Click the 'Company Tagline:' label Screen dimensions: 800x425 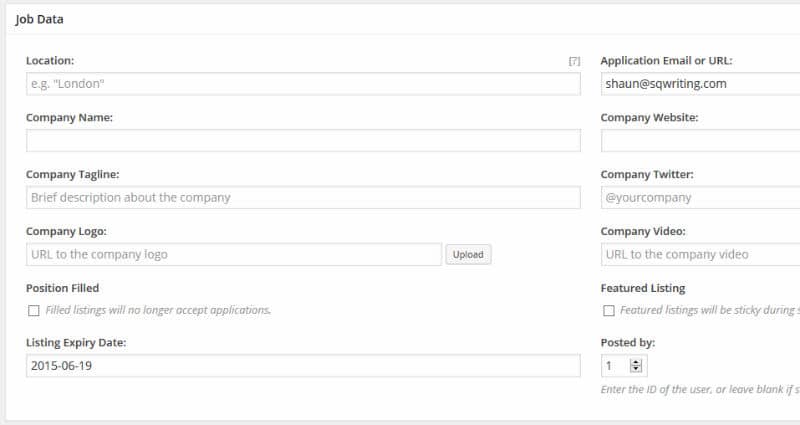coord(72,174)
